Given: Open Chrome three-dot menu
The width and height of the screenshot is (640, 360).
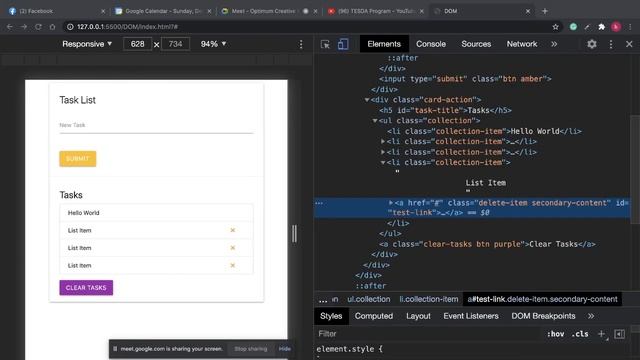Looking at the screenshot, I should pyautogui.click(x=630, y=27).
